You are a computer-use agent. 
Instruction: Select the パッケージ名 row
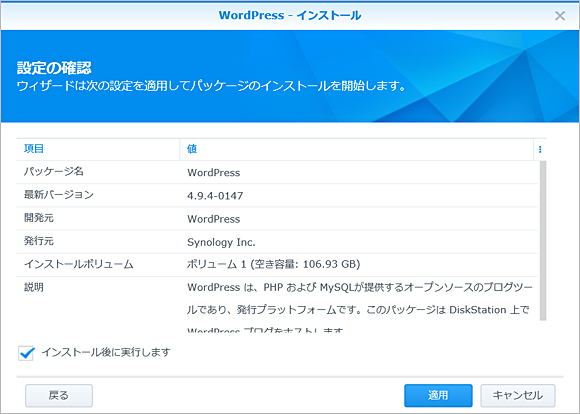[277, 172]
